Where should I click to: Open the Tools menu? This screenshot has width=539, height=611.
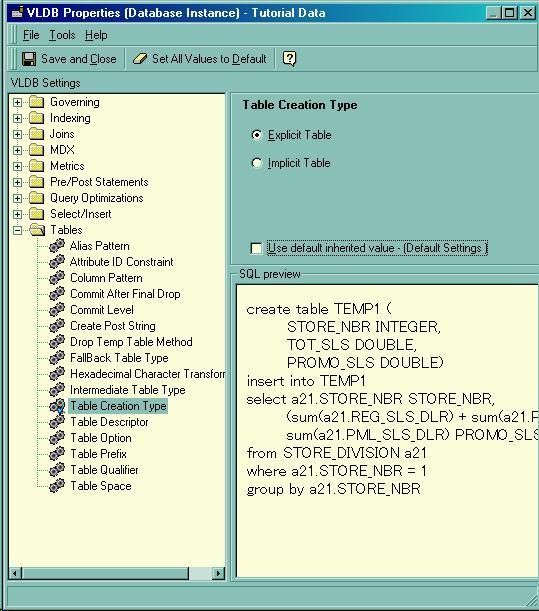pyautogui.click(x=62, y=35)
